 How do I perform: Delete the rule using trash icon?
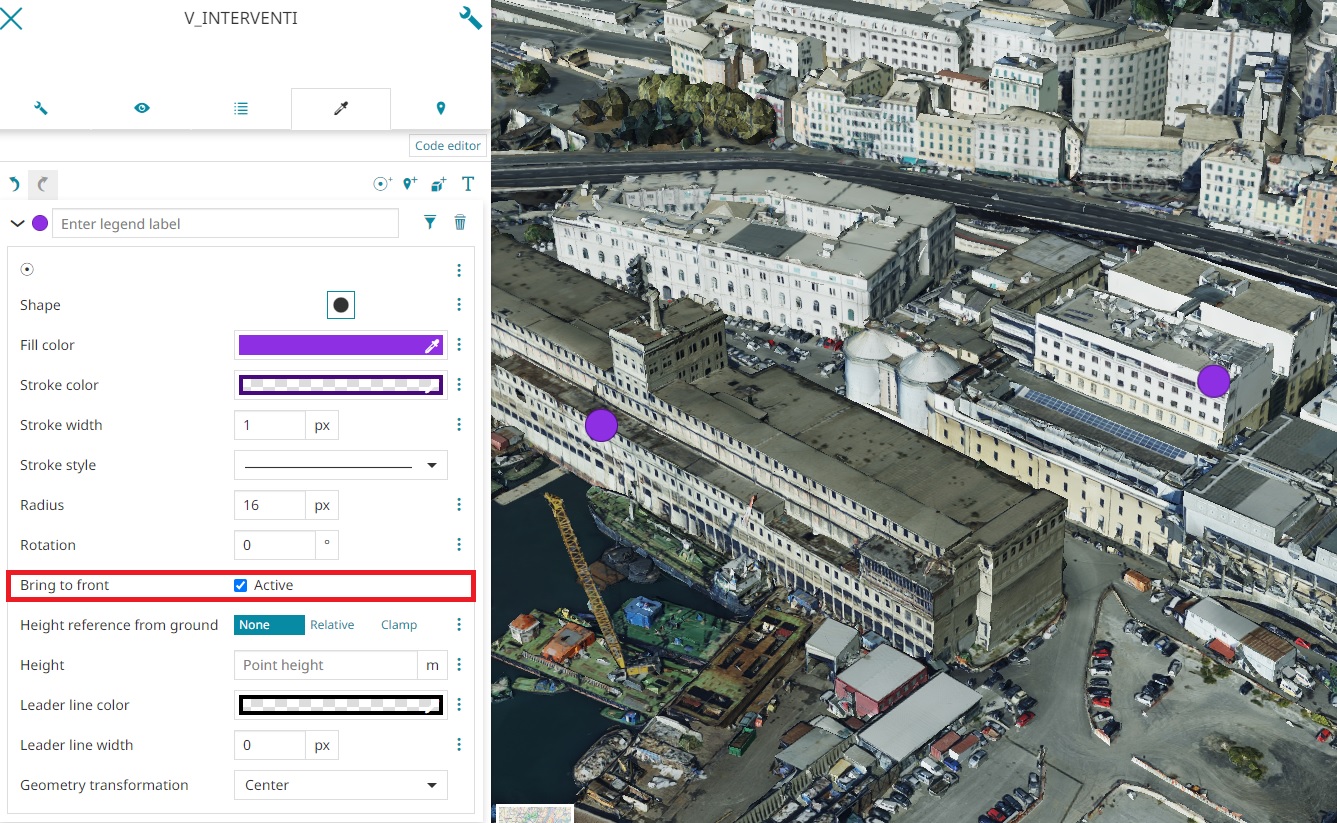point(460,223)
